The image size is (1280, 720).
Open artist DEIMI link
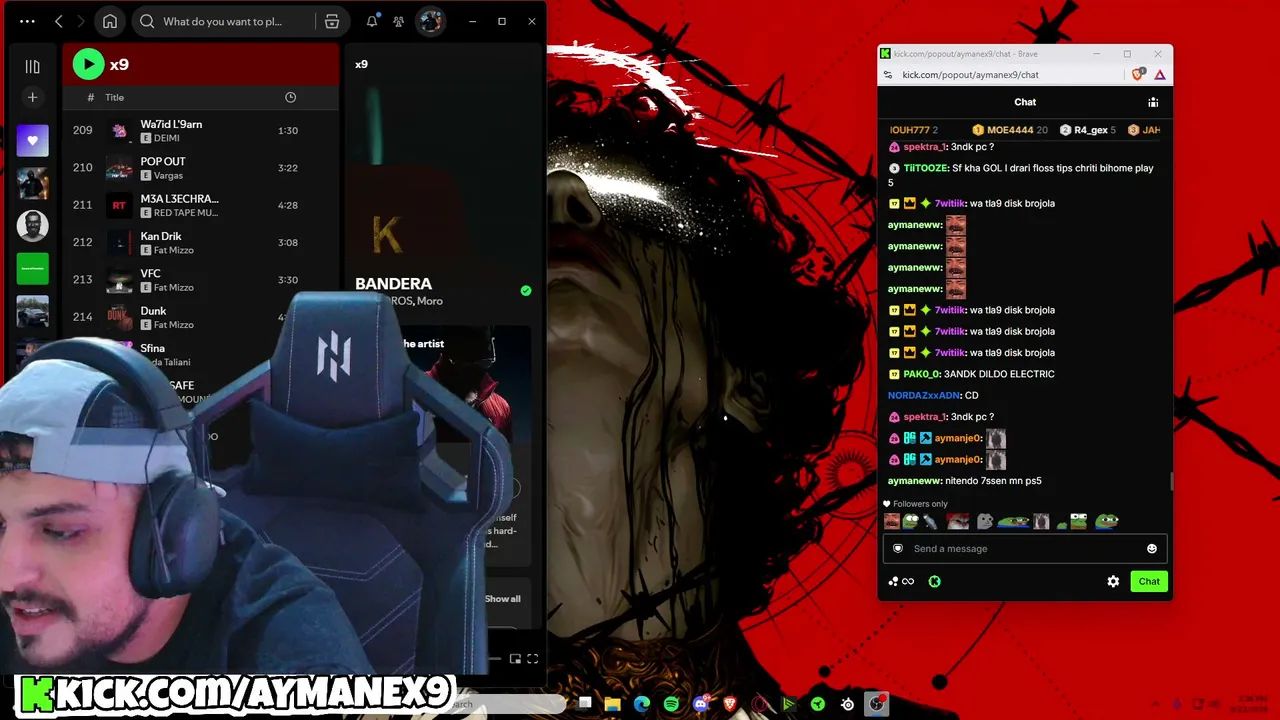pyautogui.click(x=166, y=138)
